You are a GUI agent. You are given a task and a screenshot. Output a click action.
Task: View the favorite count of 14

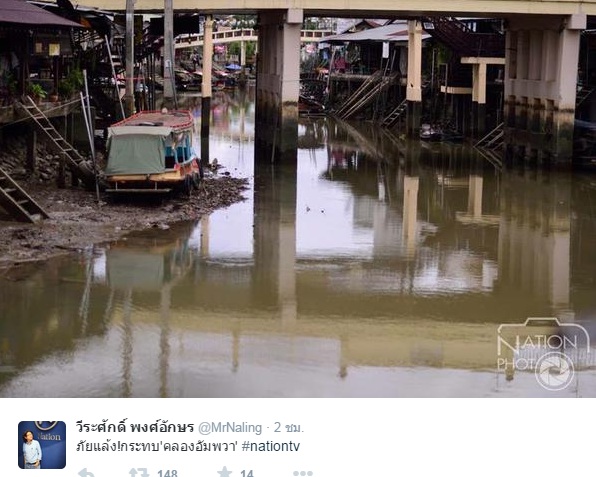(247, 473)
